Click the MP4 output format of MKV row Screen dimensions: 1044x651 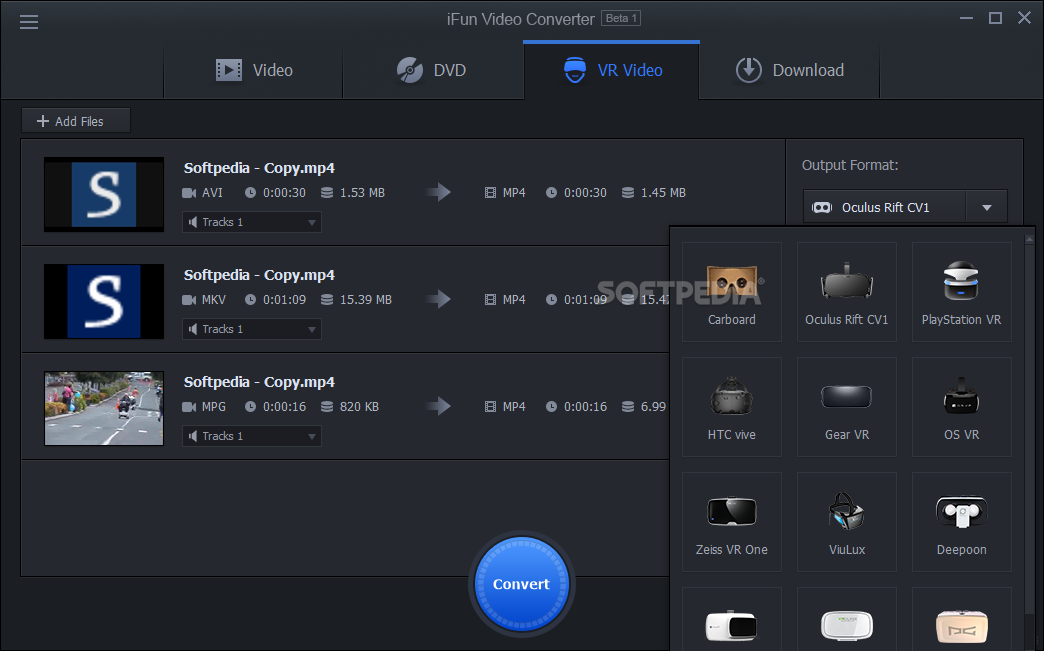pos(505,300)
